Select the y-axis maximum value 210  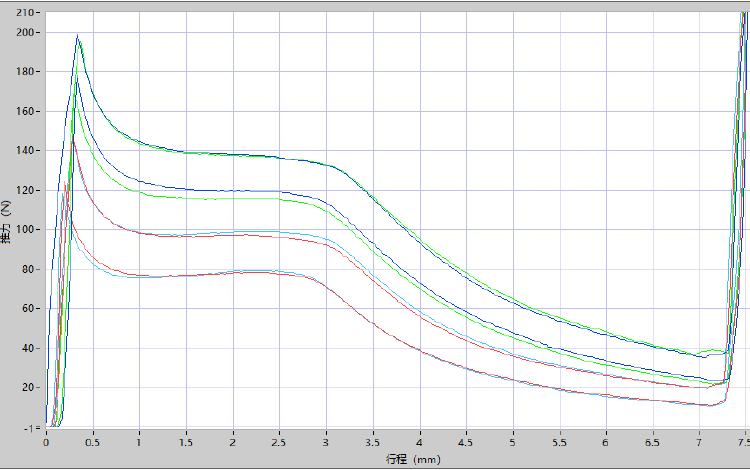tap(27, 13)
